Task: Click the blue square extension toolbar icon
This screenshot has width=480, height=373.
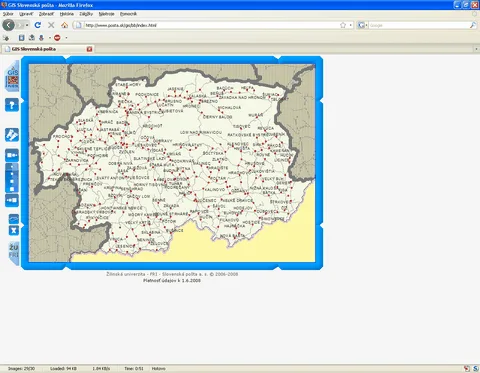Action: [21, 38]
